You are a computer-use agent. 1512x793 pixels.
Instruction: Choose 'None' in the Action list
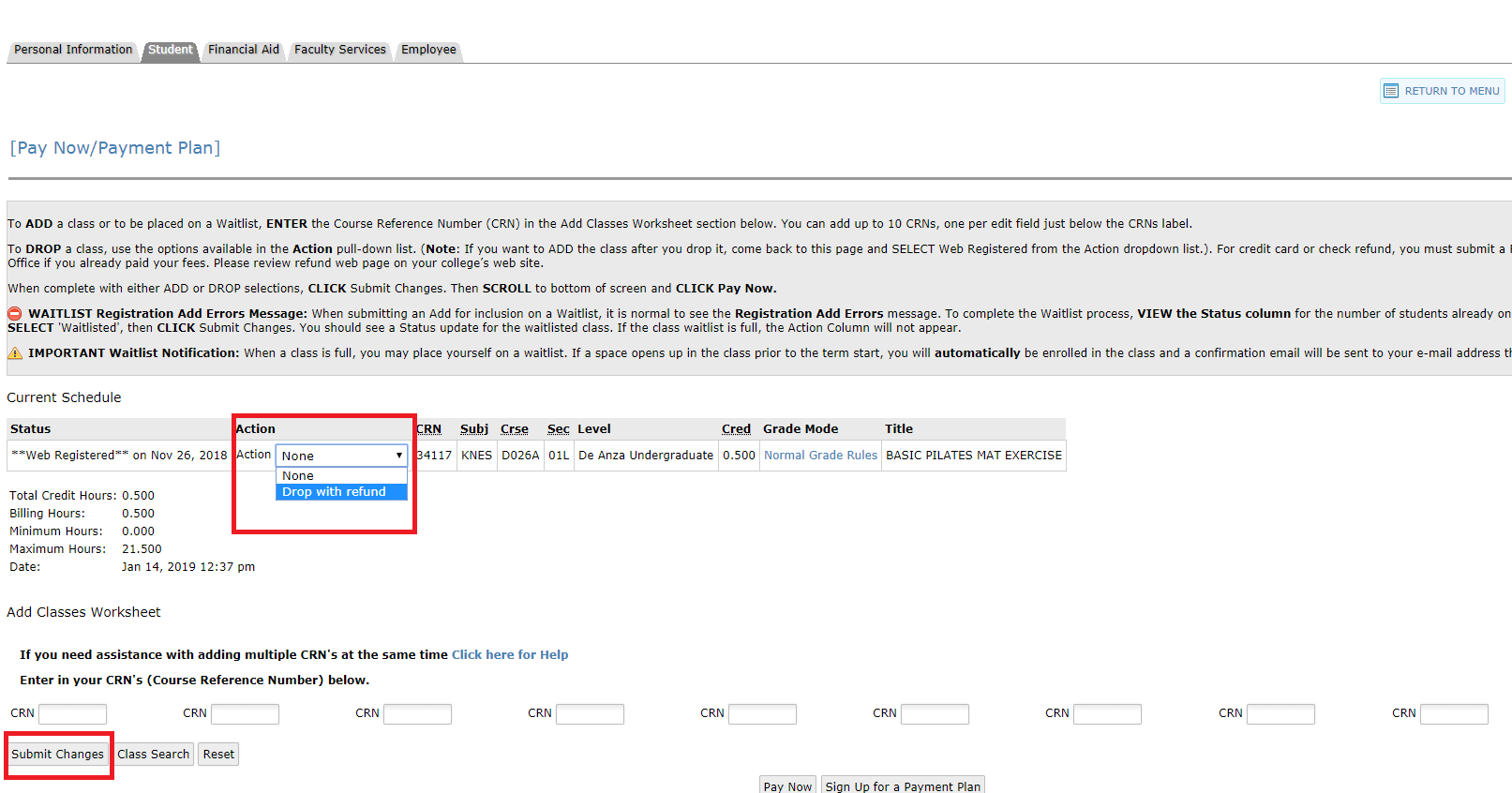tap(298, 476)
